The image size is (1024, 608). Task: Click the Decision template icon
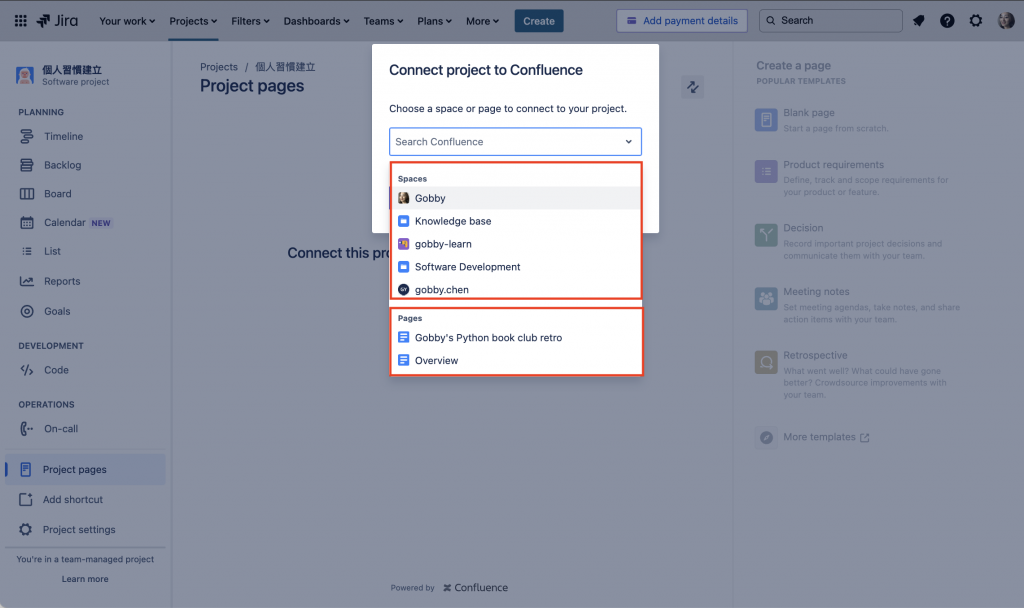click(766, 235)
